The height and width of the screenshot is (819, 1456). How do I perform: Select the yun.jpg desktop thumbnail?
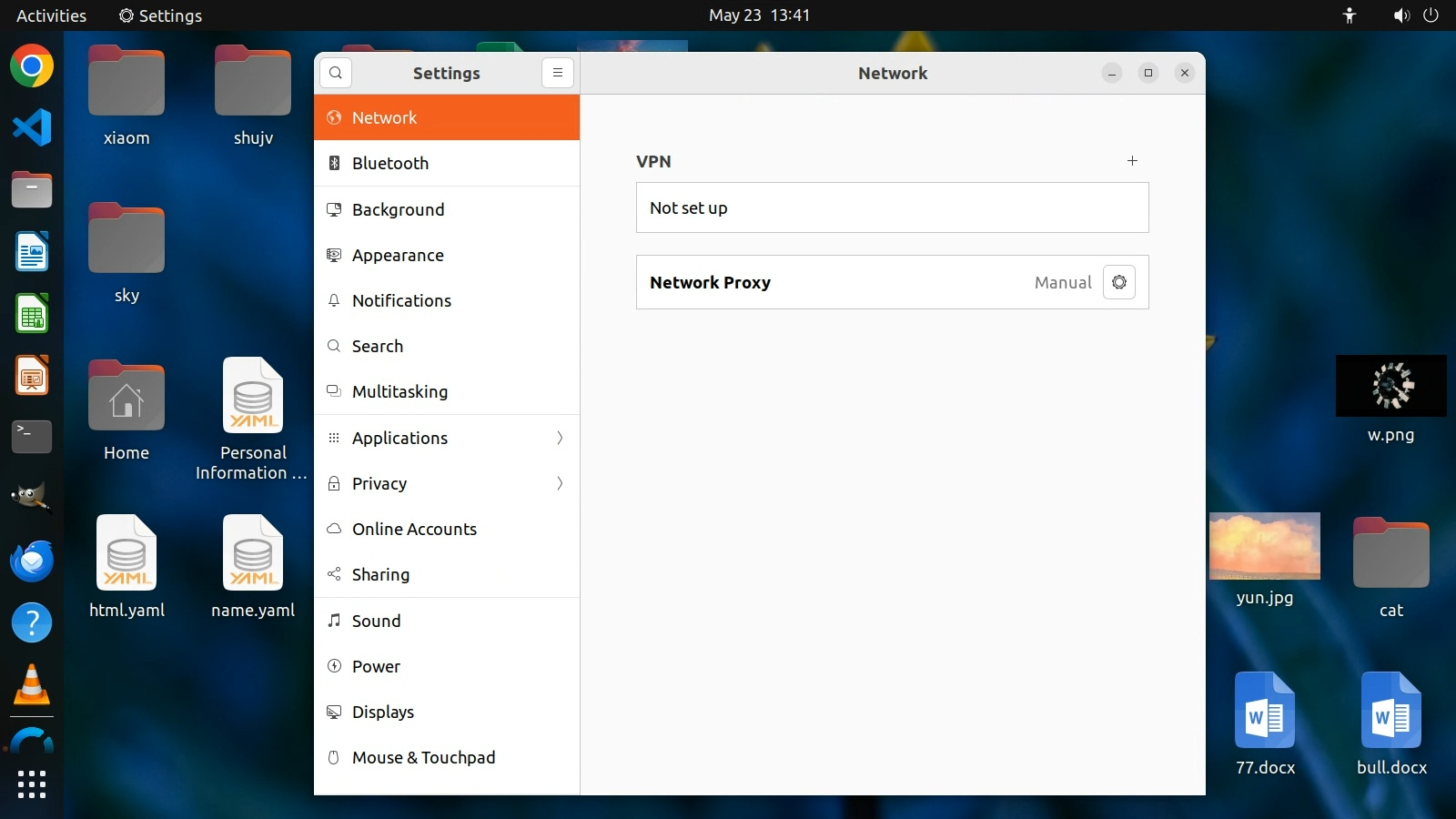(x=1264, y=546)
